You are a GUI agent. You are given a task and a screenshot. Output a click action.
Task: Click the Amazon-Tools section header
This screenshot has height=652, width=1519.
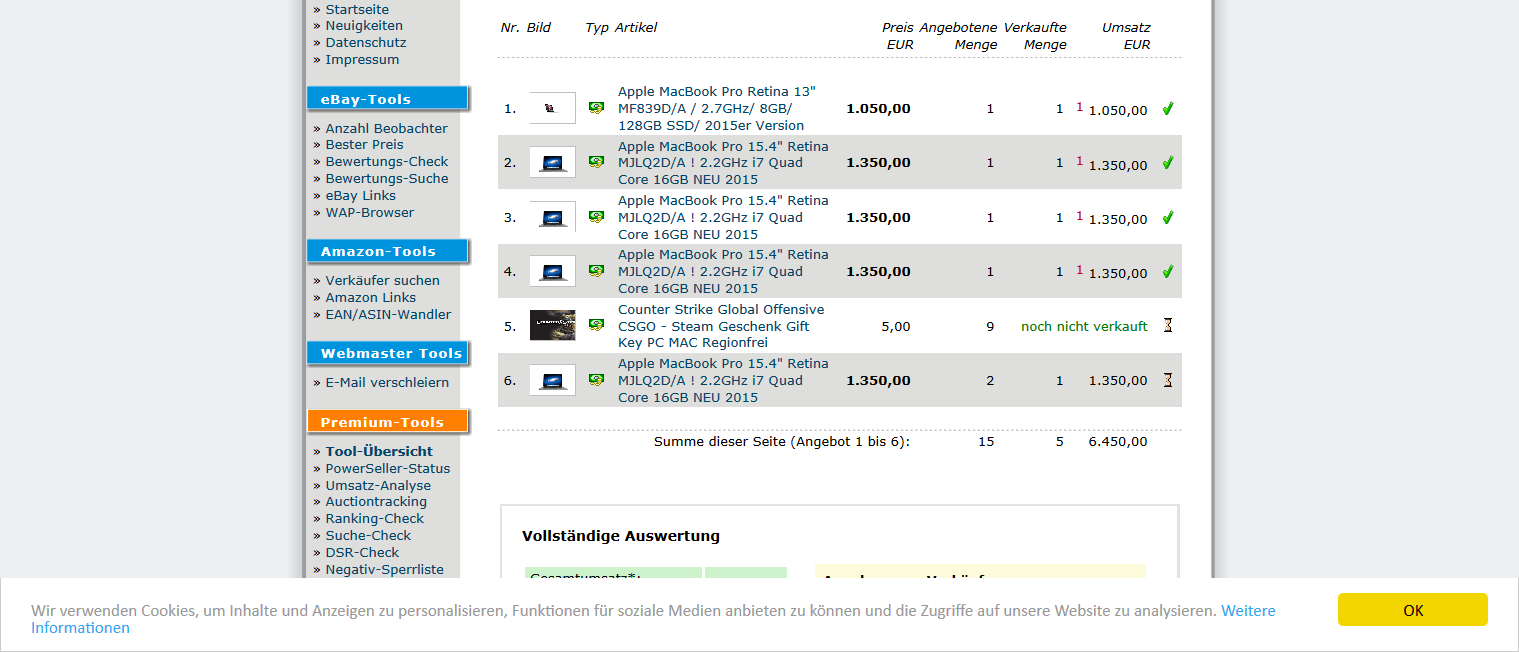[x=387, y=251]
